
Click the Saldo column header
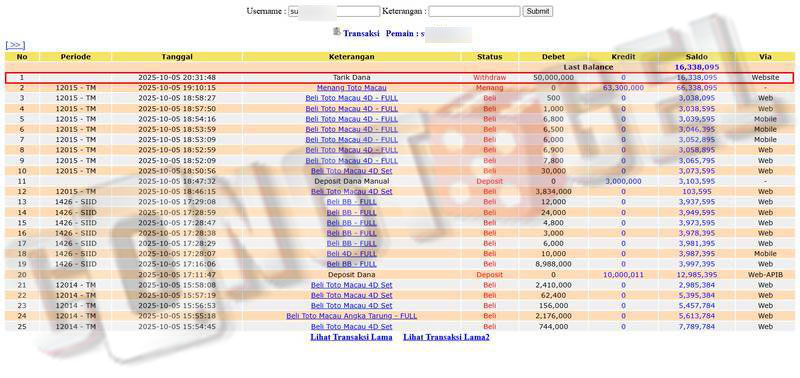(x=696, y=57)
